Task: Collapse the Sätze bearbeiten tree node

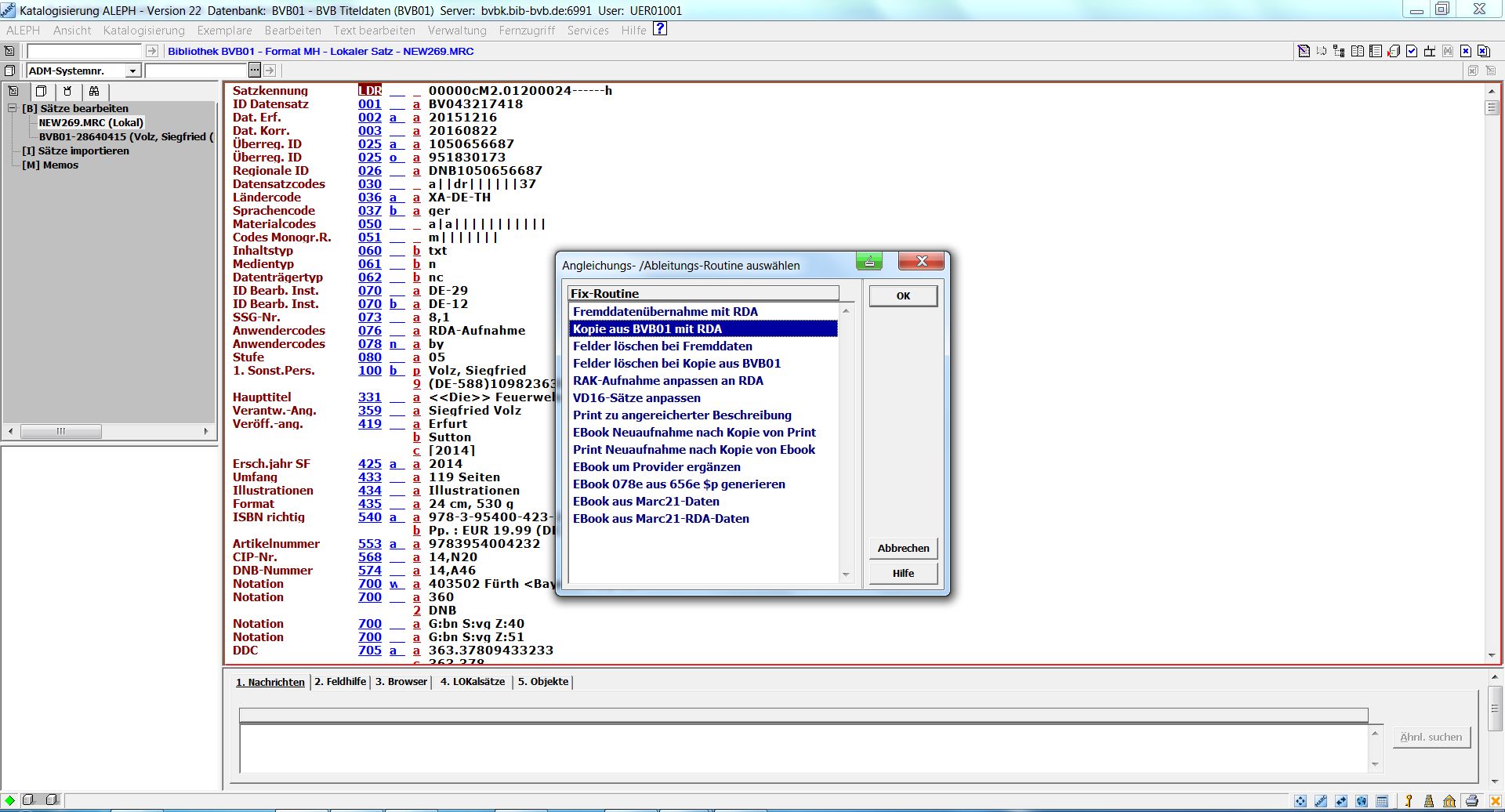Action: click(13, 108)
